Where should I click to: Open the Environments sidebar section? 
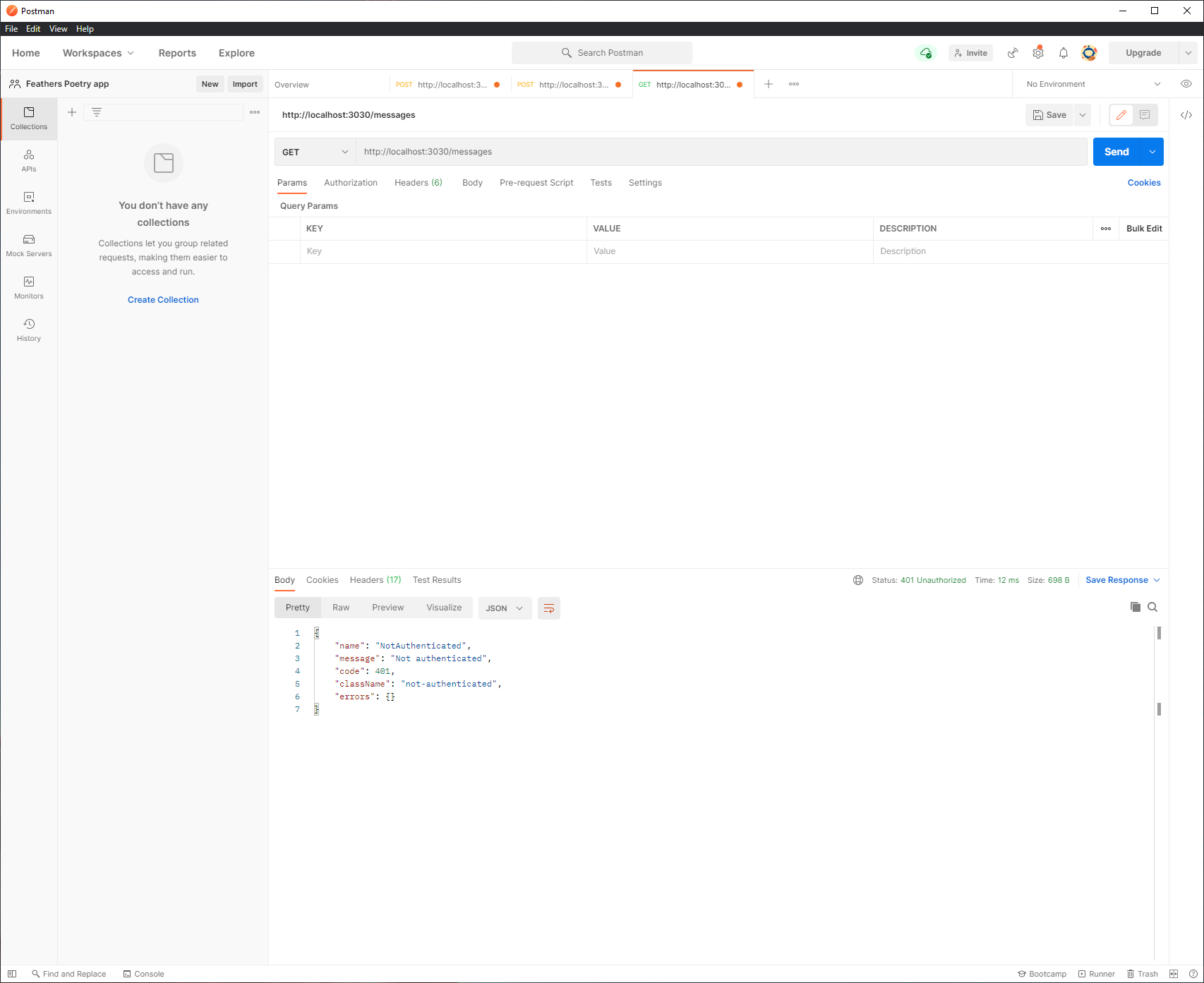pyautogui.click(x=29, y=203)
